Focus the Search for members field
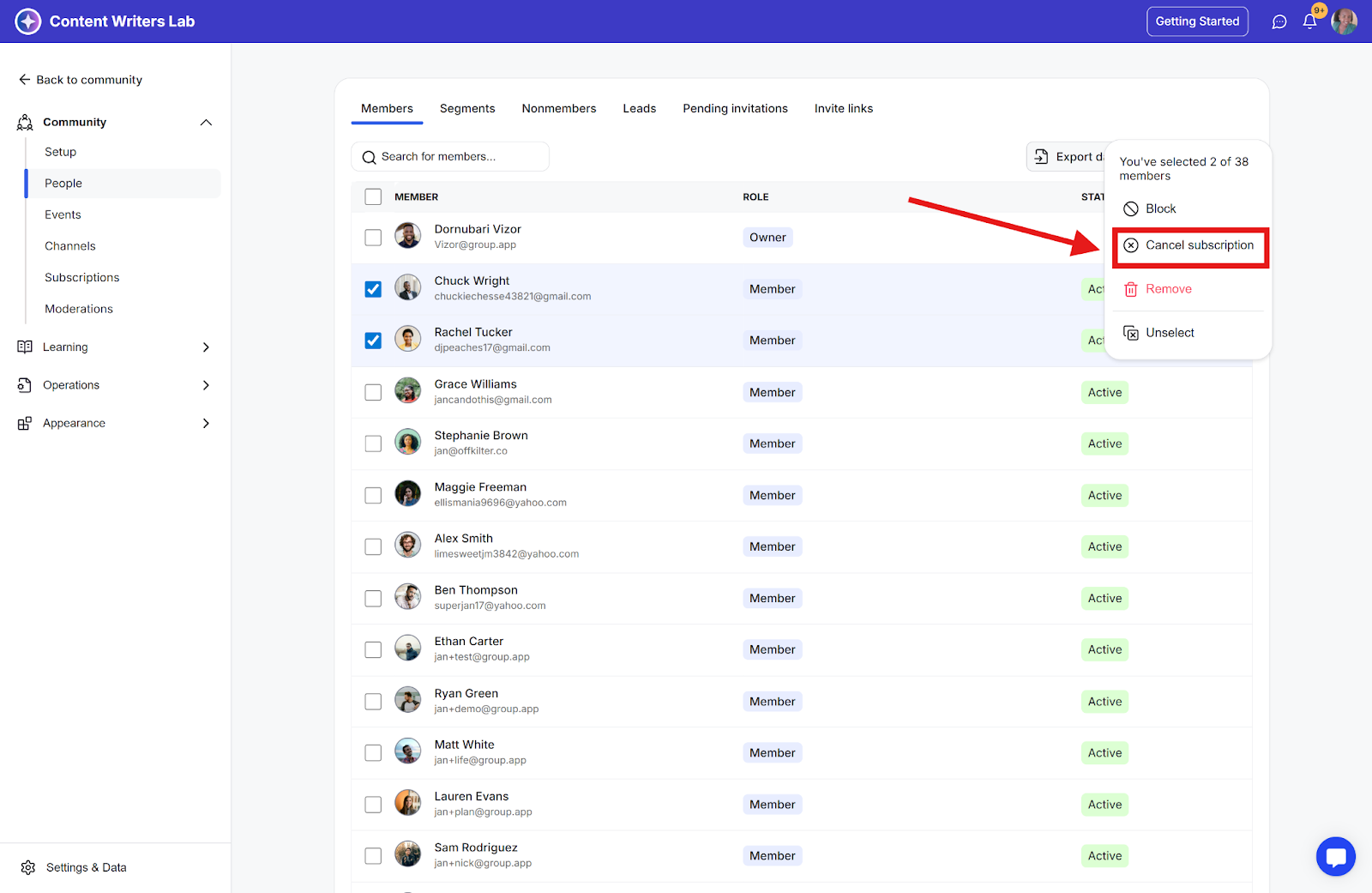The height and width of the screenshot is (893, 1372). tap(450, 157)
